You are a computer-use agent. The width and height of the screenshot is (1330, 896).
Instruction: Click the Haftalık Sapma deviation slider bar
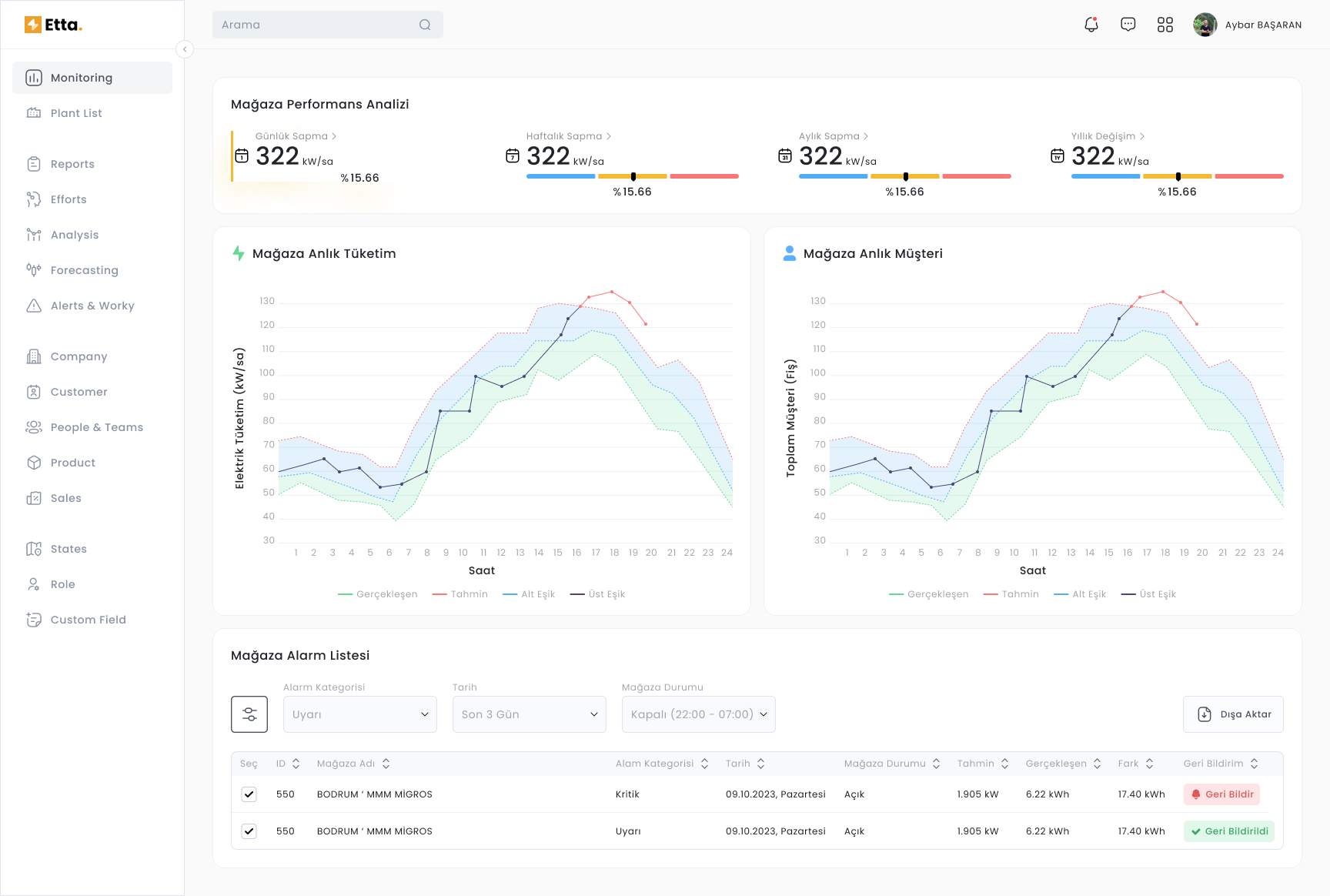[x=632, y=176]
